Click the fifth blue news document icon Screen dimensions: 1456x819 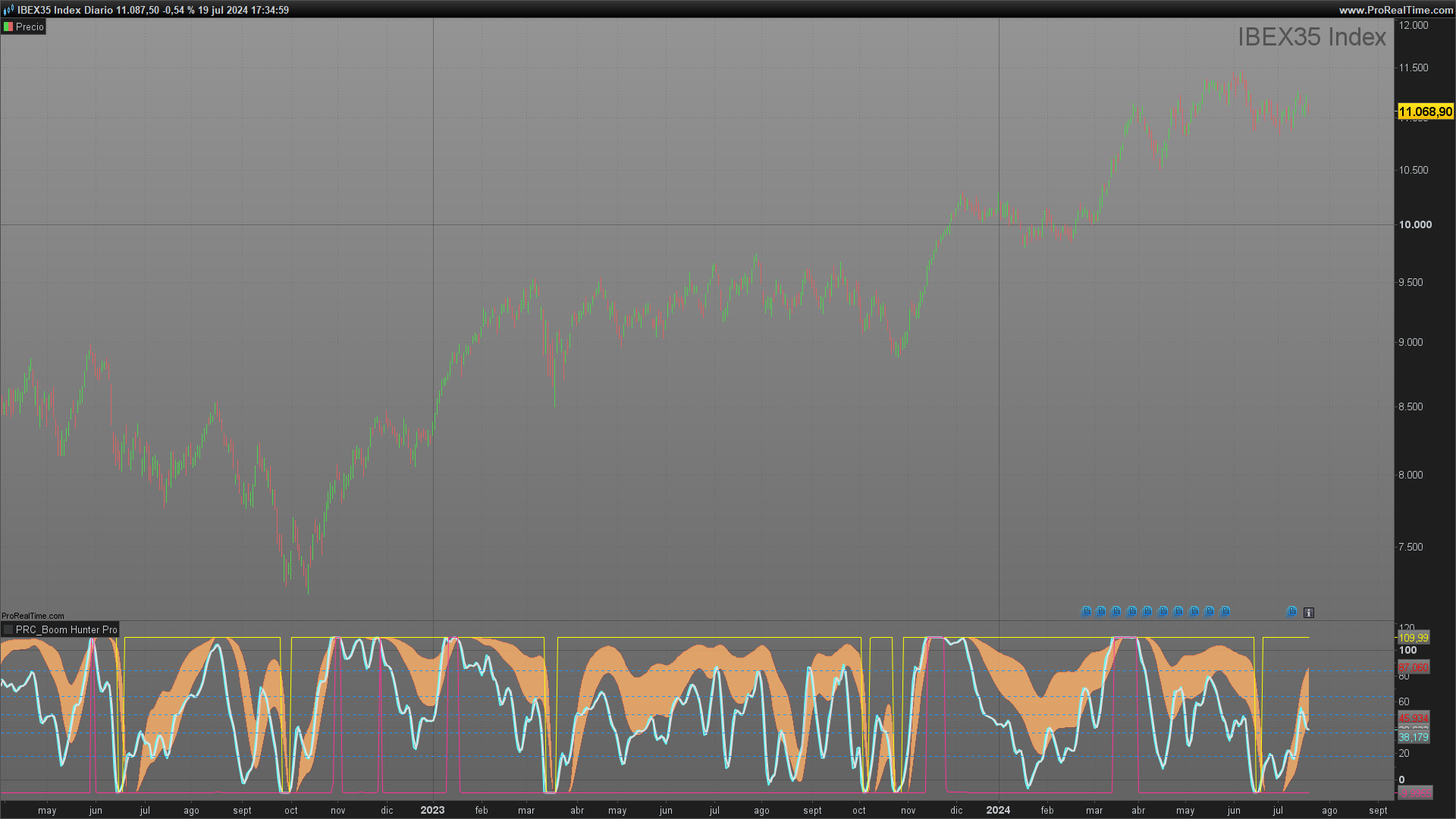click(x=1147, y=612)
